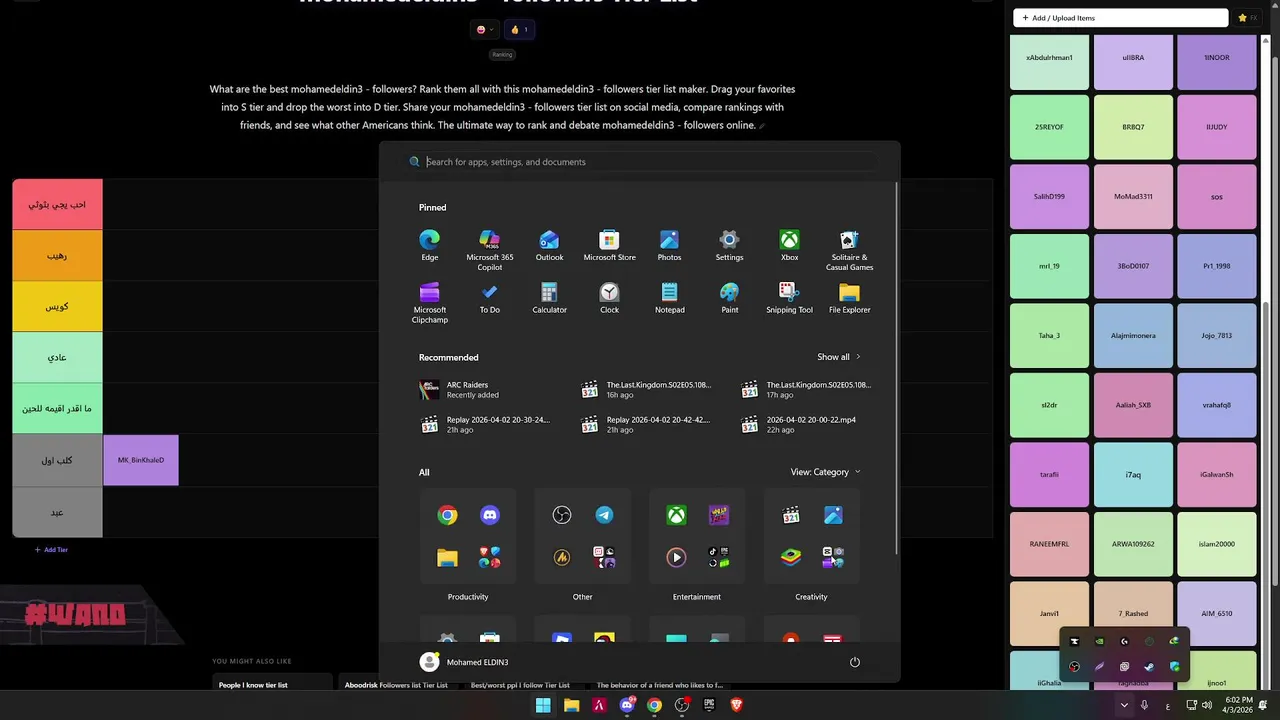1280x720 pixels.
Task: Click Add Tier link
Action: click(x=51, y=550)
